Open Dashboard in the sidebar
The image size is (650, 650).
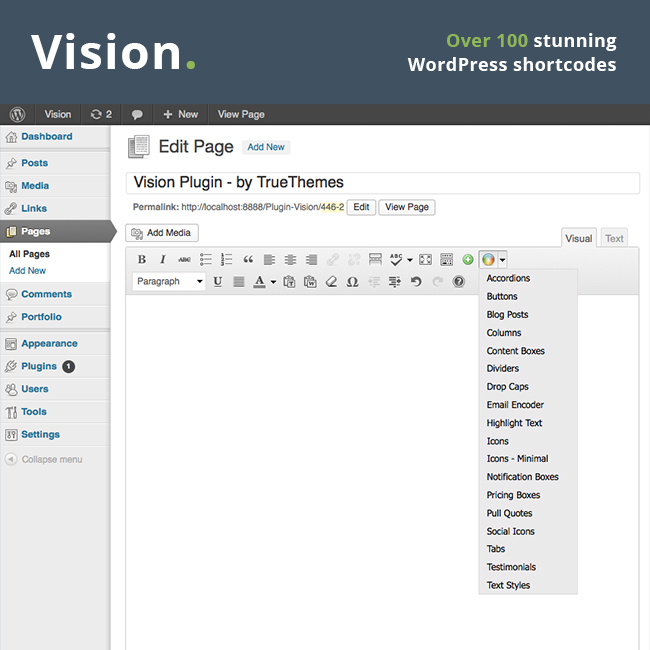click(47, 136)
